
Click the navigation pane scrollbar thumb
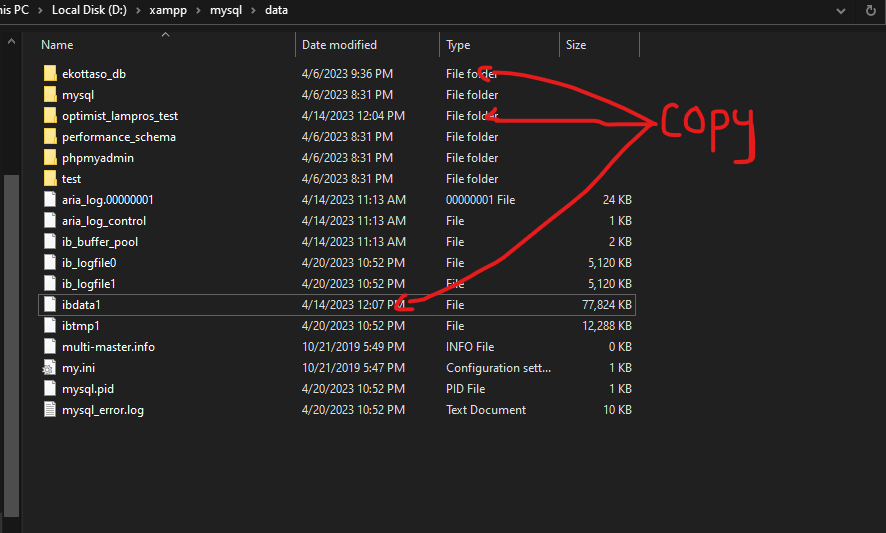pyautogui.click(x=11, y=345)
